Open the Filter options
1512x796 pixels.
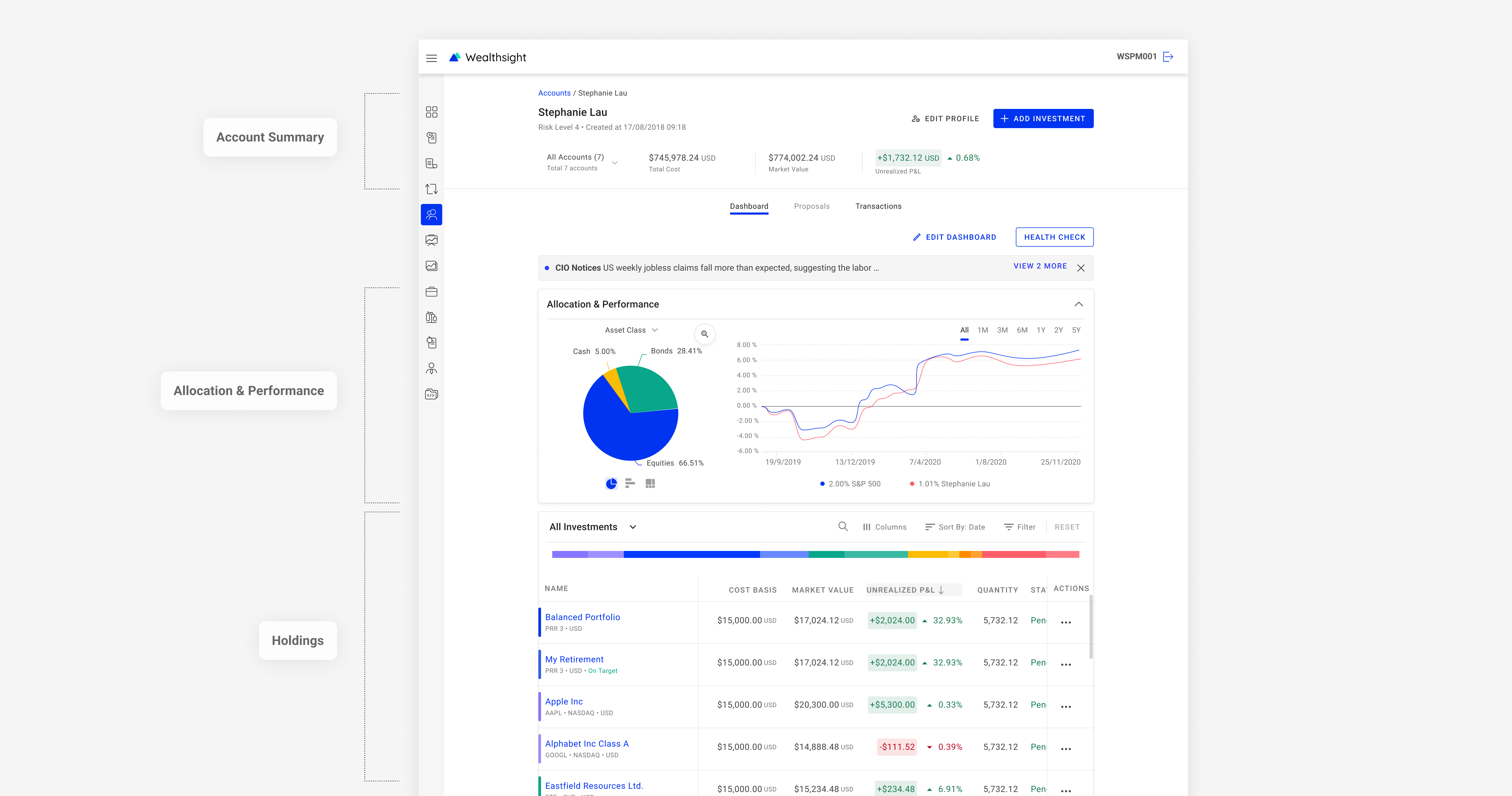[x=1020, y=527]
